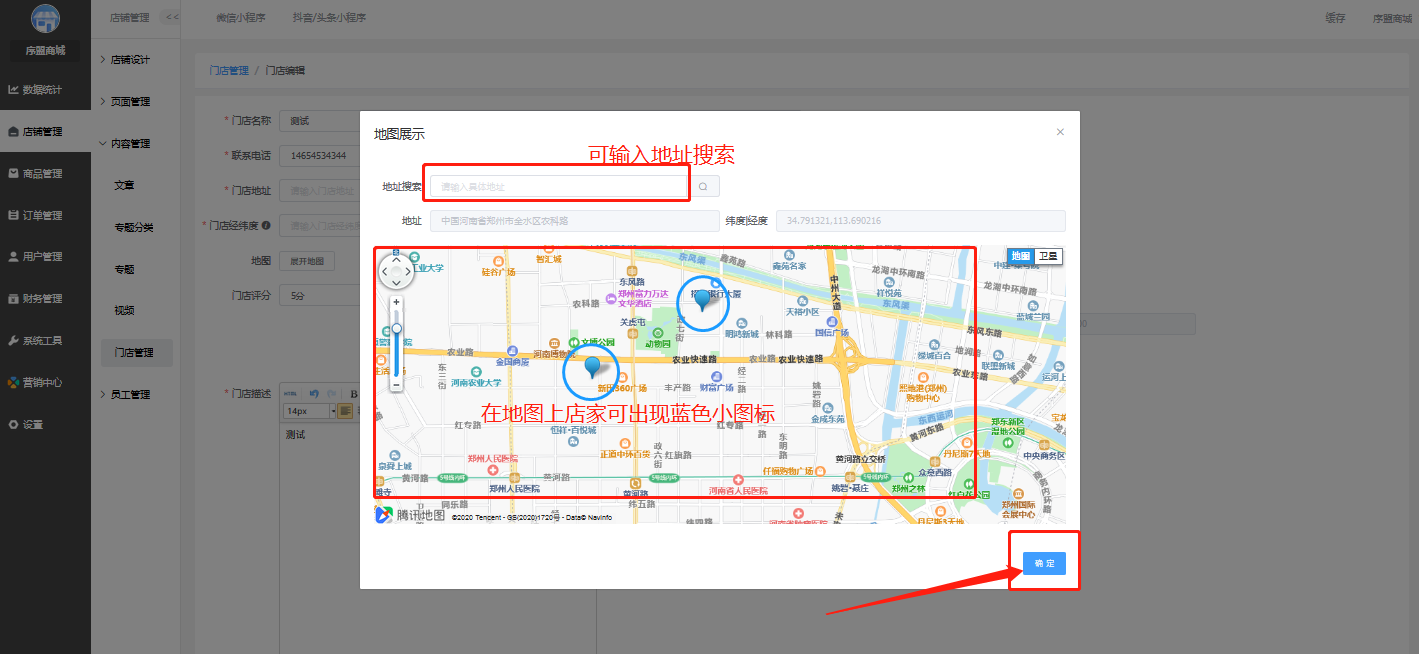The image size is (1419, 654).
Task: Open the 抖音/头条小程序 top tab
Action: tap(329, 18)
